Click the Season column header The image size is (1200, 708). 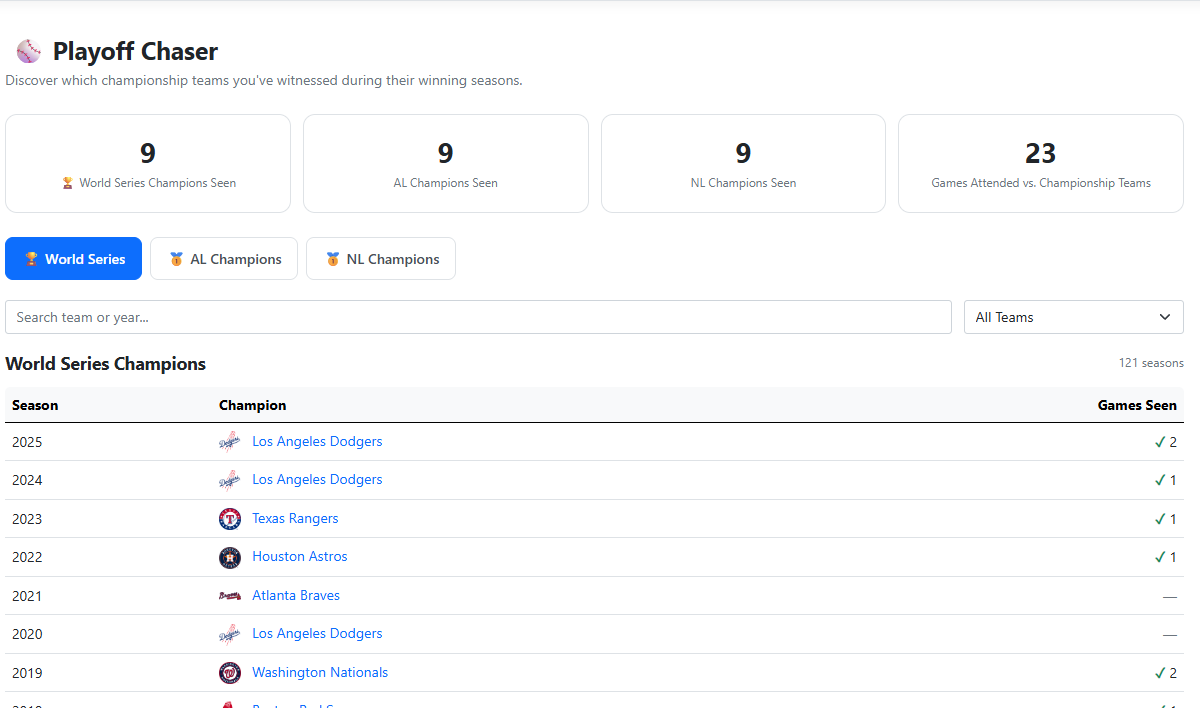[x=35, y=406]
